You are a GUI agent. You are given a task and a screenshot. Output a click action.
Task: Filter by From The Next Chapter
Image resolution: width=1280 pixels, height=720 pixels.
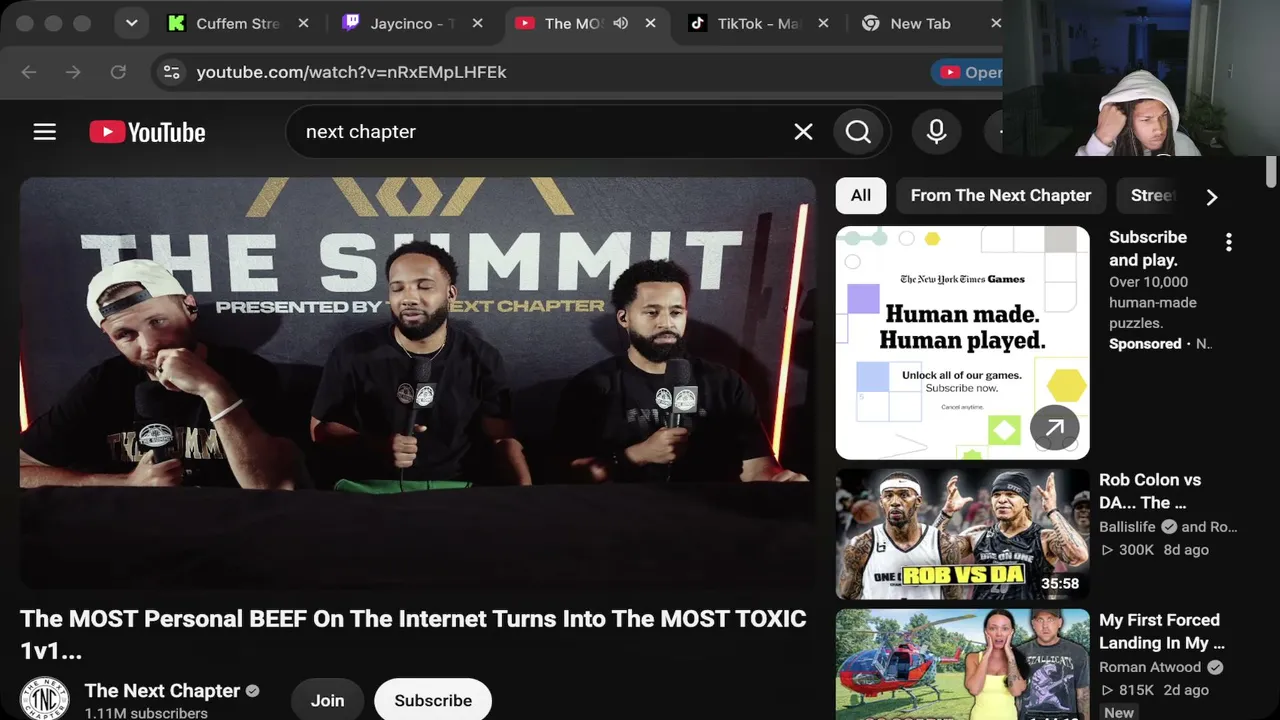tap(1001, 196)
